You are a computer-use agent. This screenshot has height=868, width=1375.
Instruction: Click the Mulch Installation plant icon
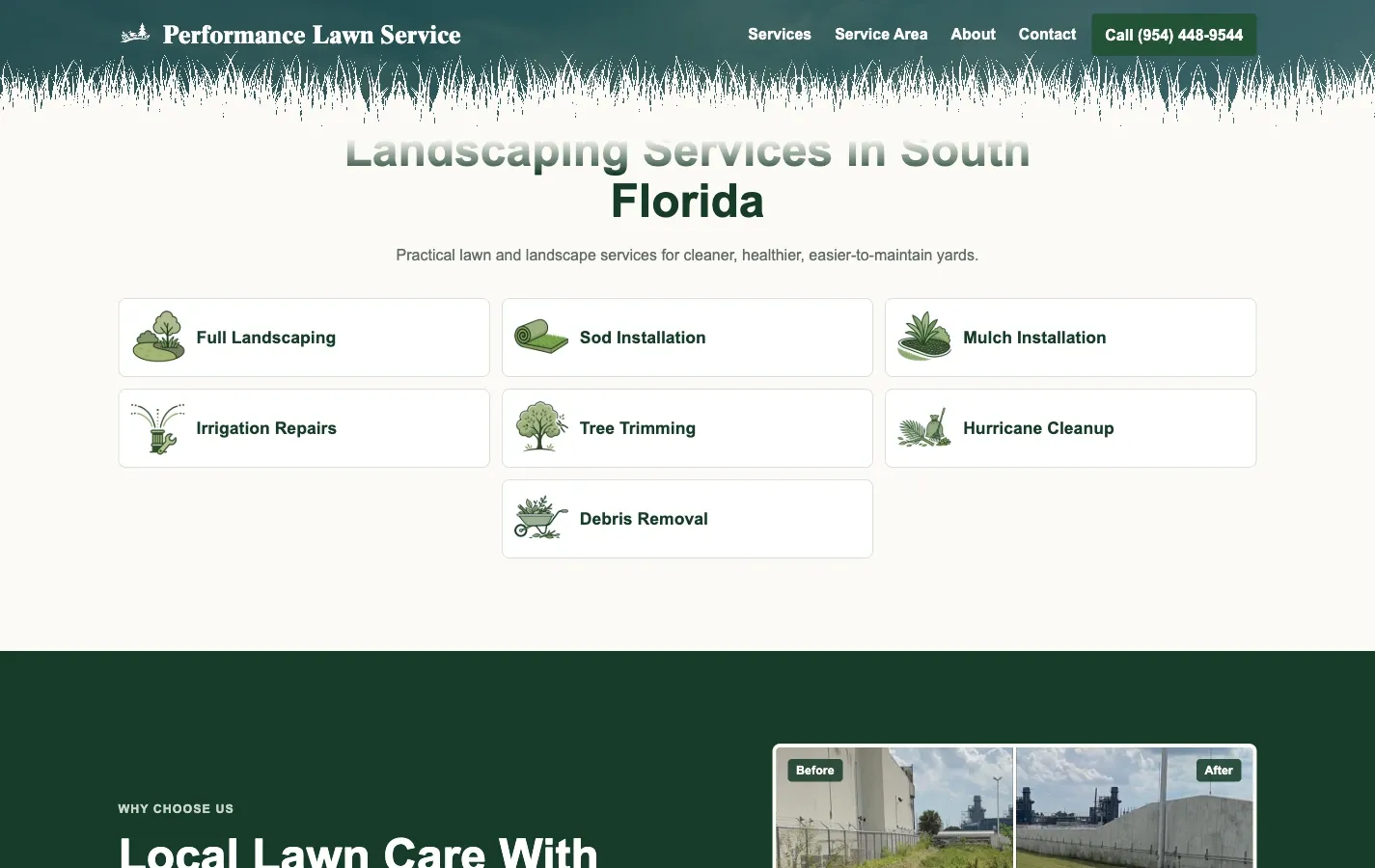point(924,337)
